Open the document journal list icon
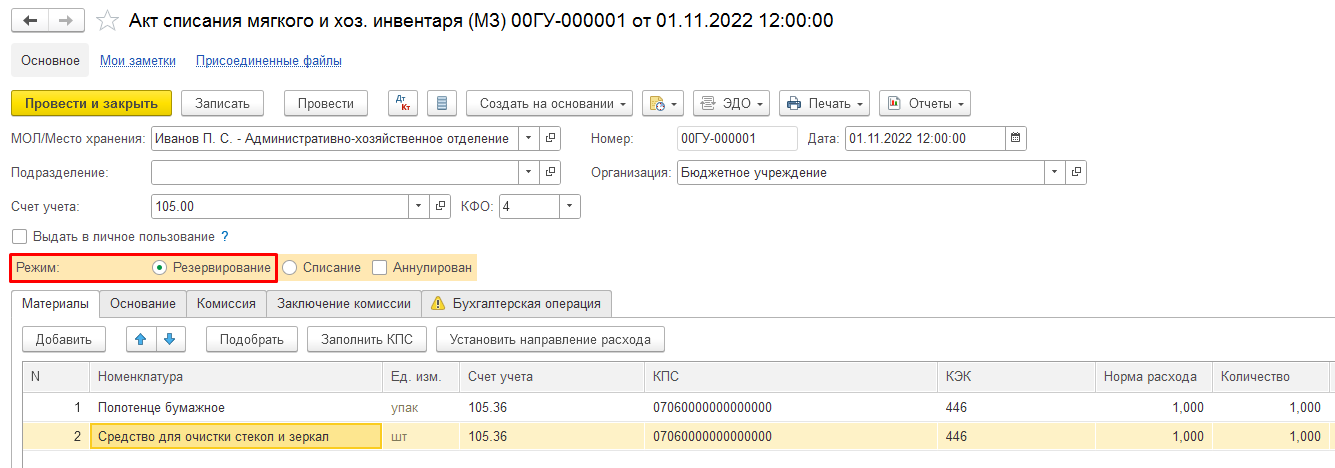Viewport: 1335px width, 468px height. click(442, 103)
